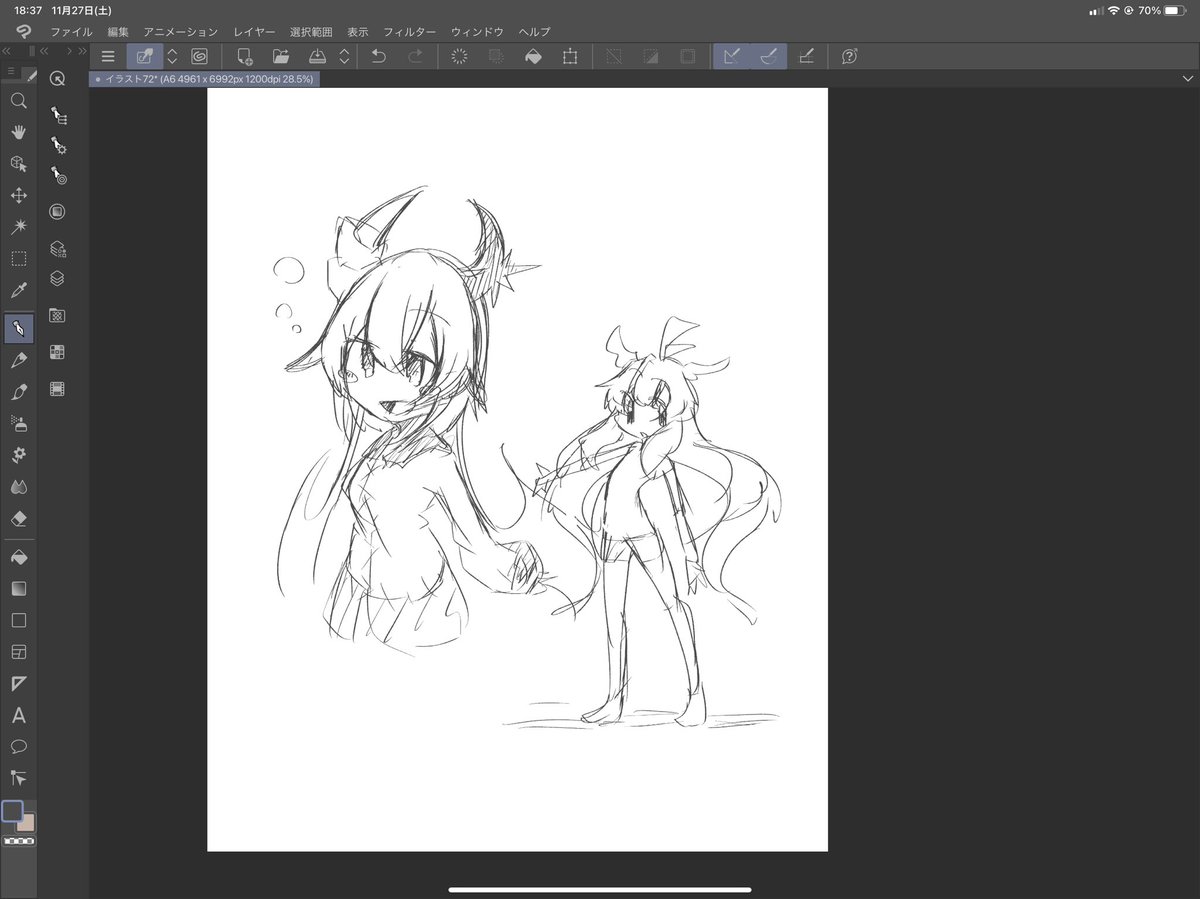Image resolution: width=1200 pixels, height=899 pixels.
Task: Open the Layer Property palette icon
Action: [58, 249]
